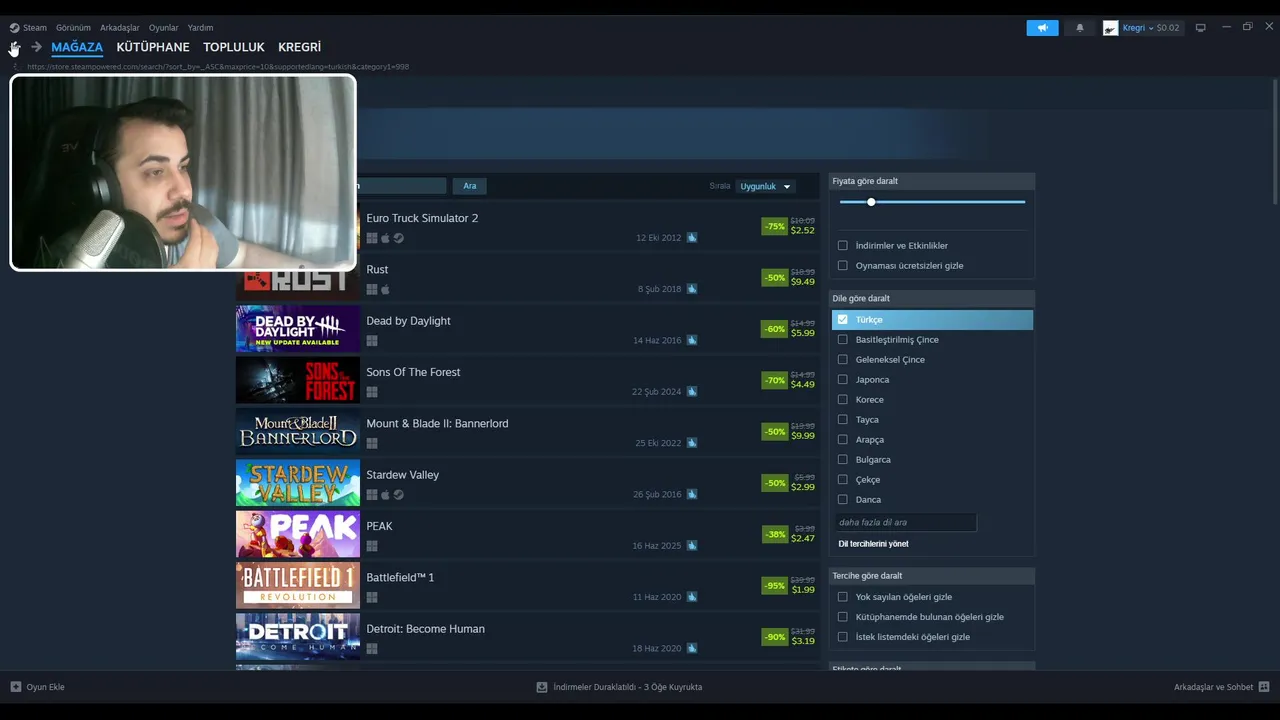
Task: Switch to the KÜTÜPHANE tab
Action: point(153,47)
